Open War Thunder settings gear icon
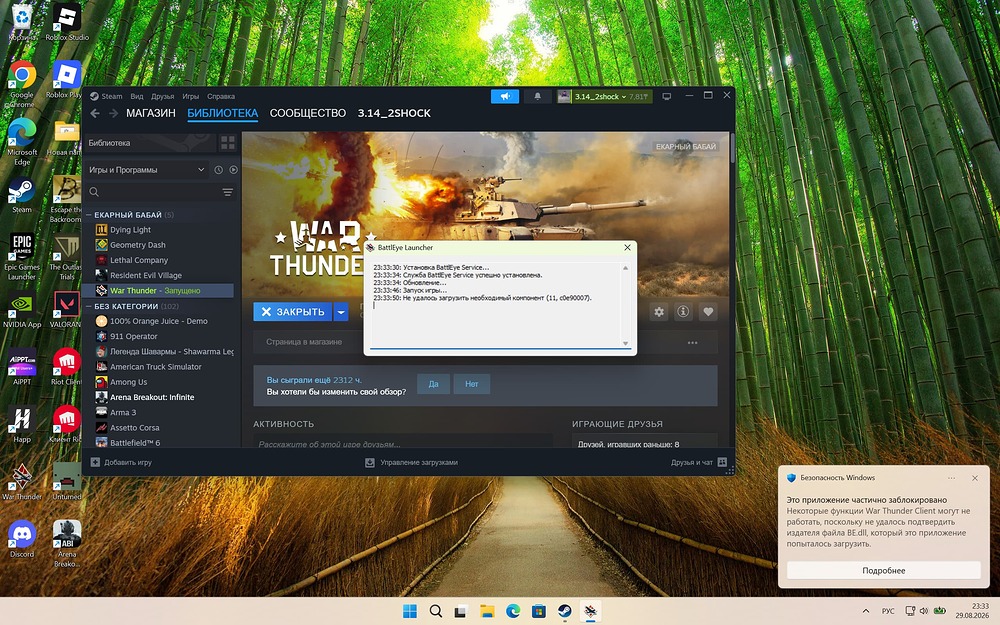Screen dimensions: 1000x625 tap(659, 312)
